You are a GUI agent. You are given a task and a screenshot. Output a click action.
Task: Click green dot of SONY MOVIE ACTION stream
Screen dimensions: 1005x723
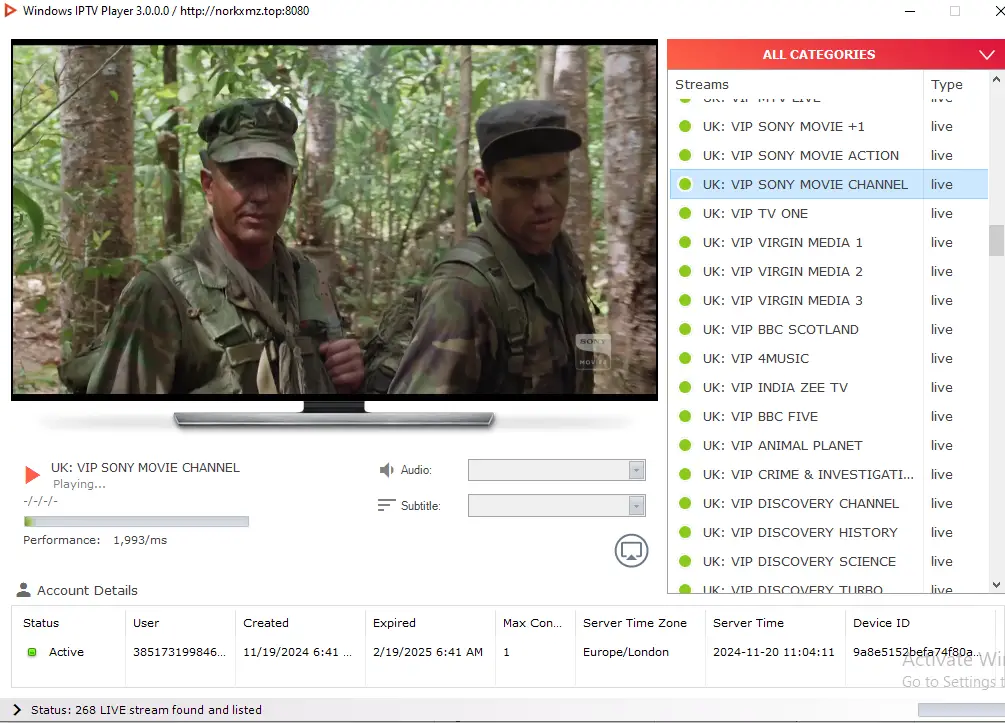(x=685, y=155)
